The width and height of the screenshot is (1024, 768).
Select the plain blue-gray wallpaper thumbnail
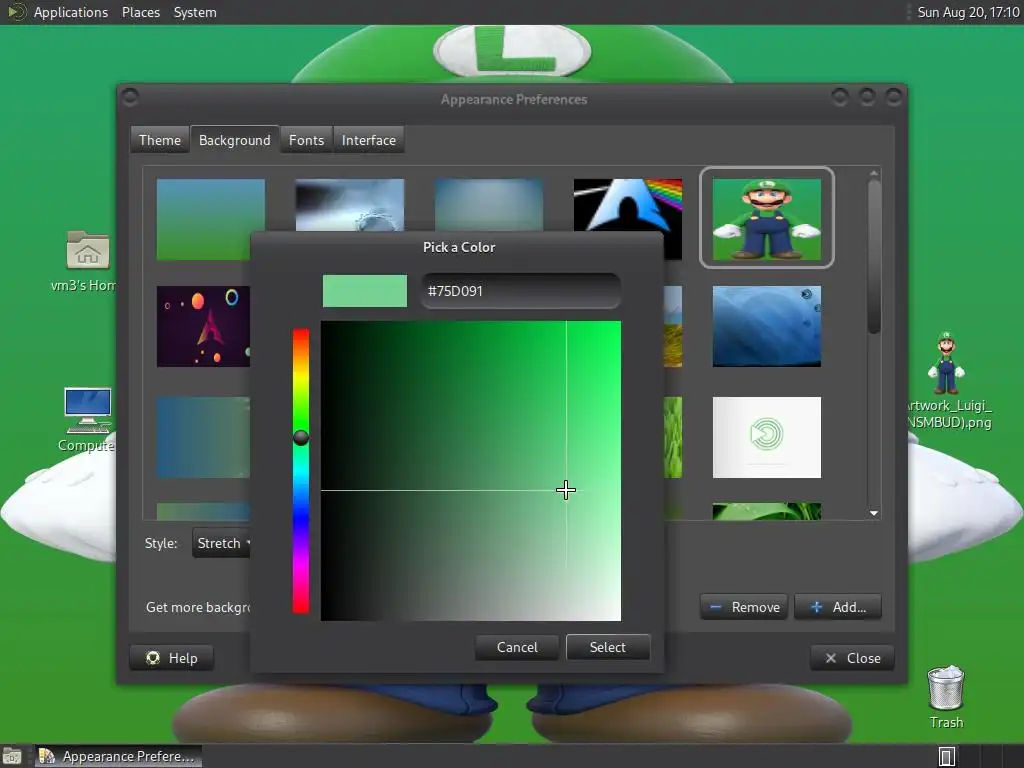[488, 204]
